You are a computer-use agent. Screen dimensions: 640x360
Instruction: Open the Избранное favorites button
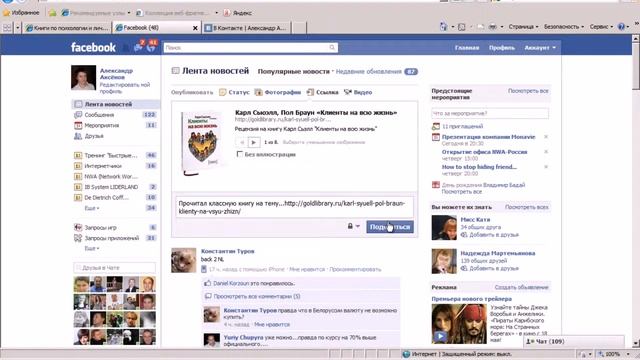point(21,13)
